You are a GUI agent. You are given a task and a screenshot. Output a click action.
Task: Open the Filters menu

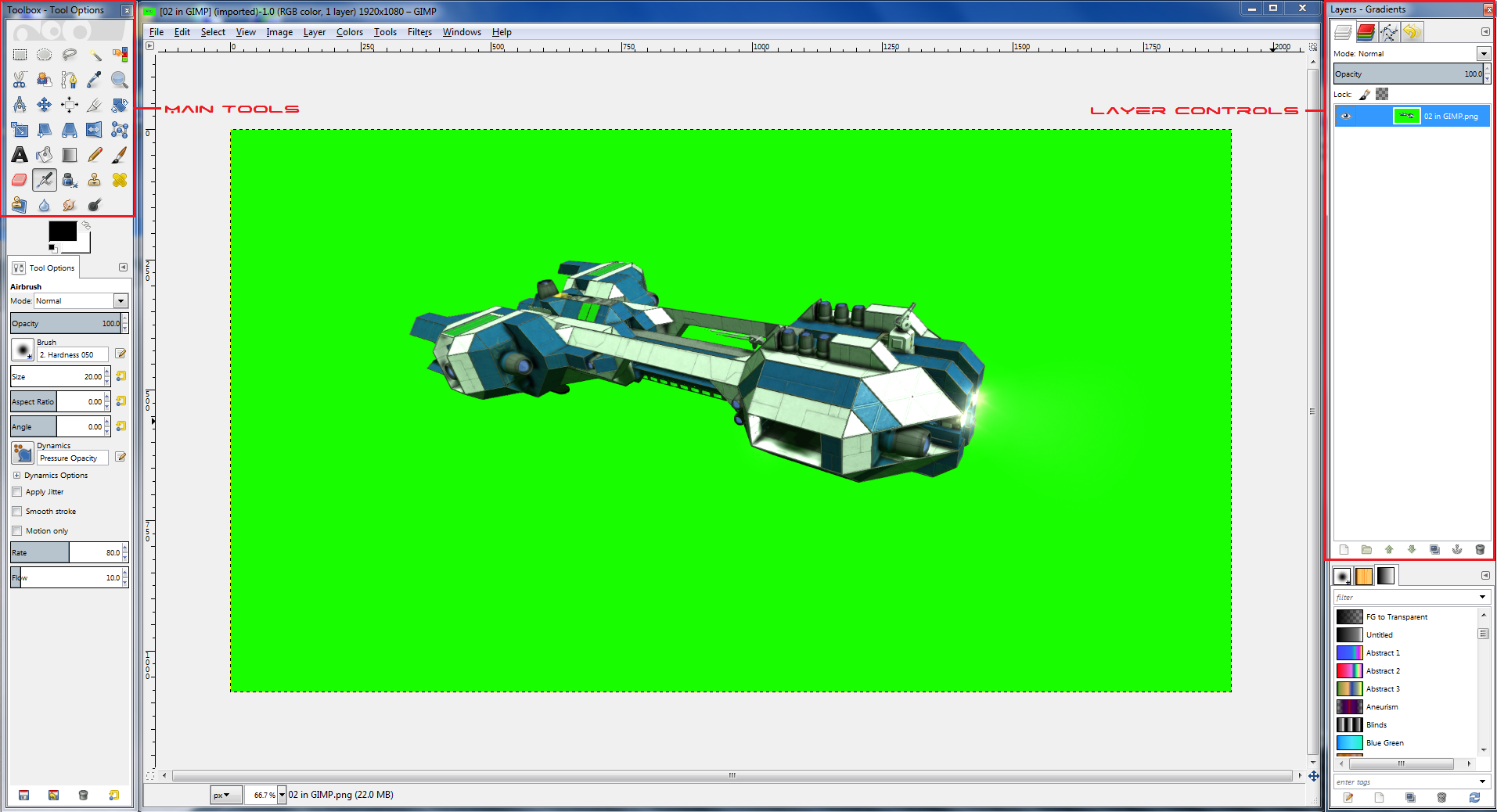point(419,32)
